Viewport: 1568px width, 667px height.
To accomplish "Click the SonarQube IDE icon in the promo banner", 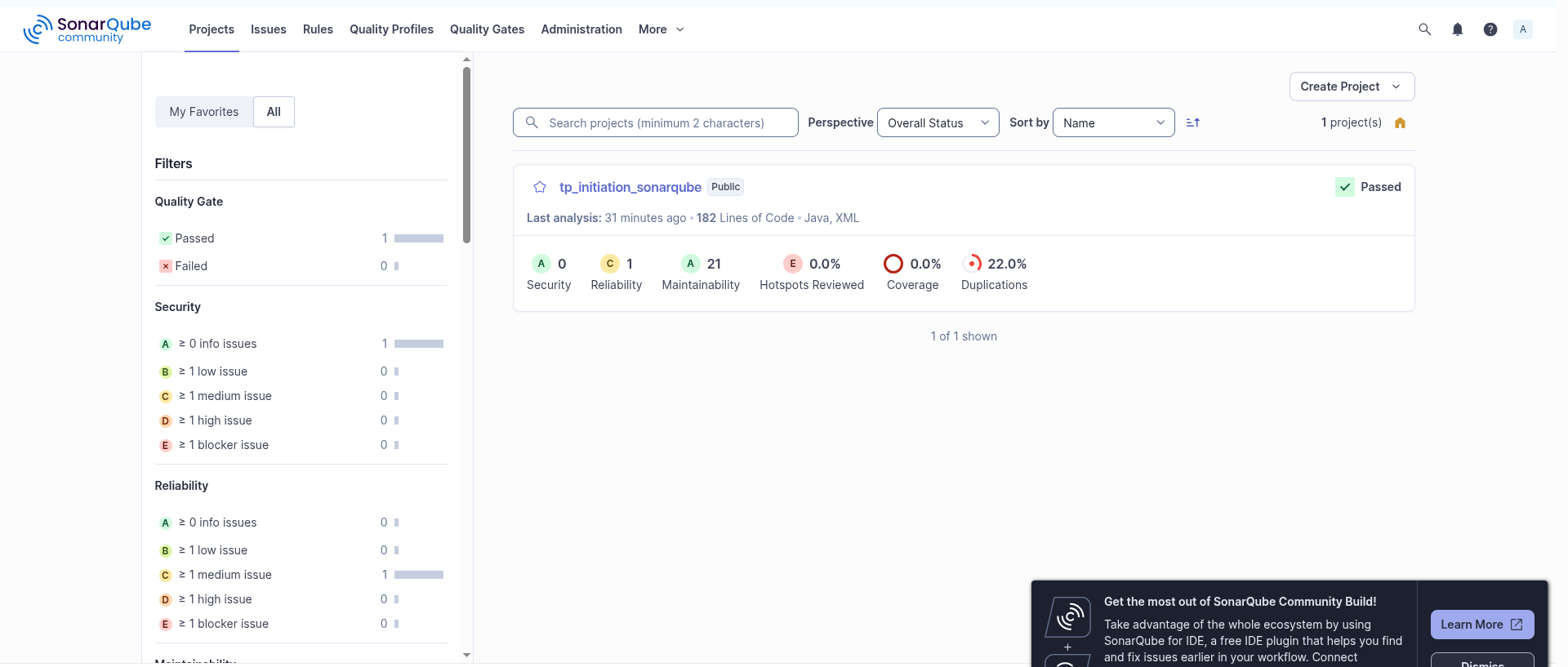I will click(1068, 618).
